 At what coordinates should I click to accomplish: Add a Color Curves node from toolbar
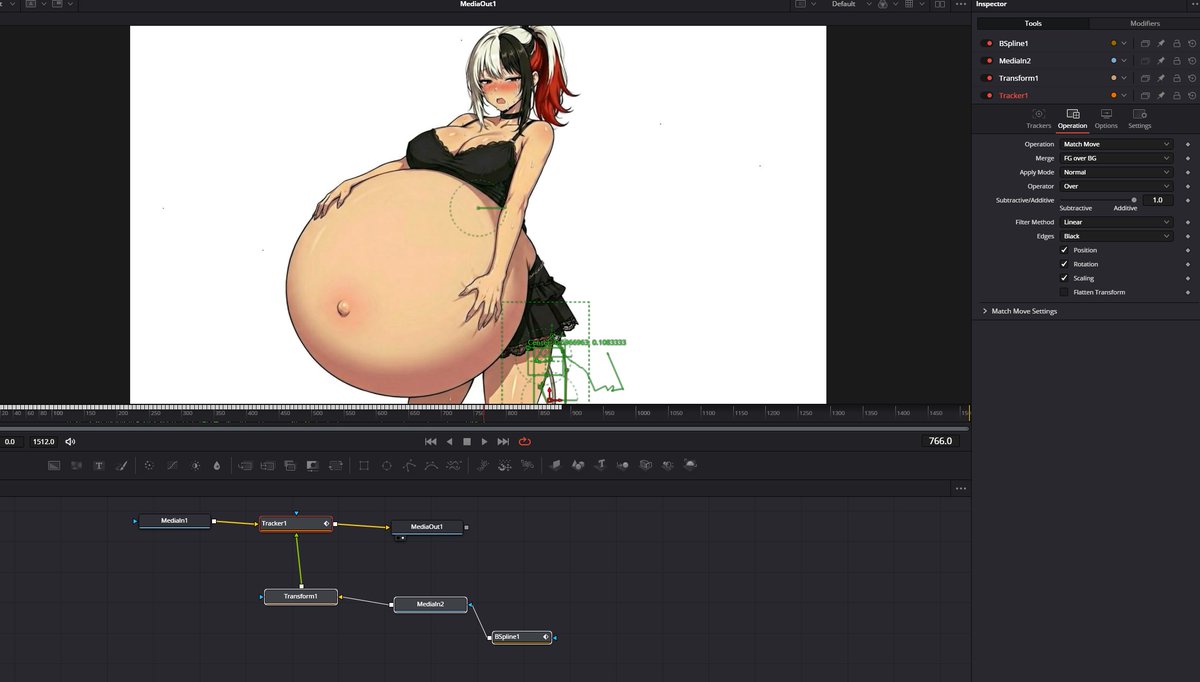coord(171,465)
